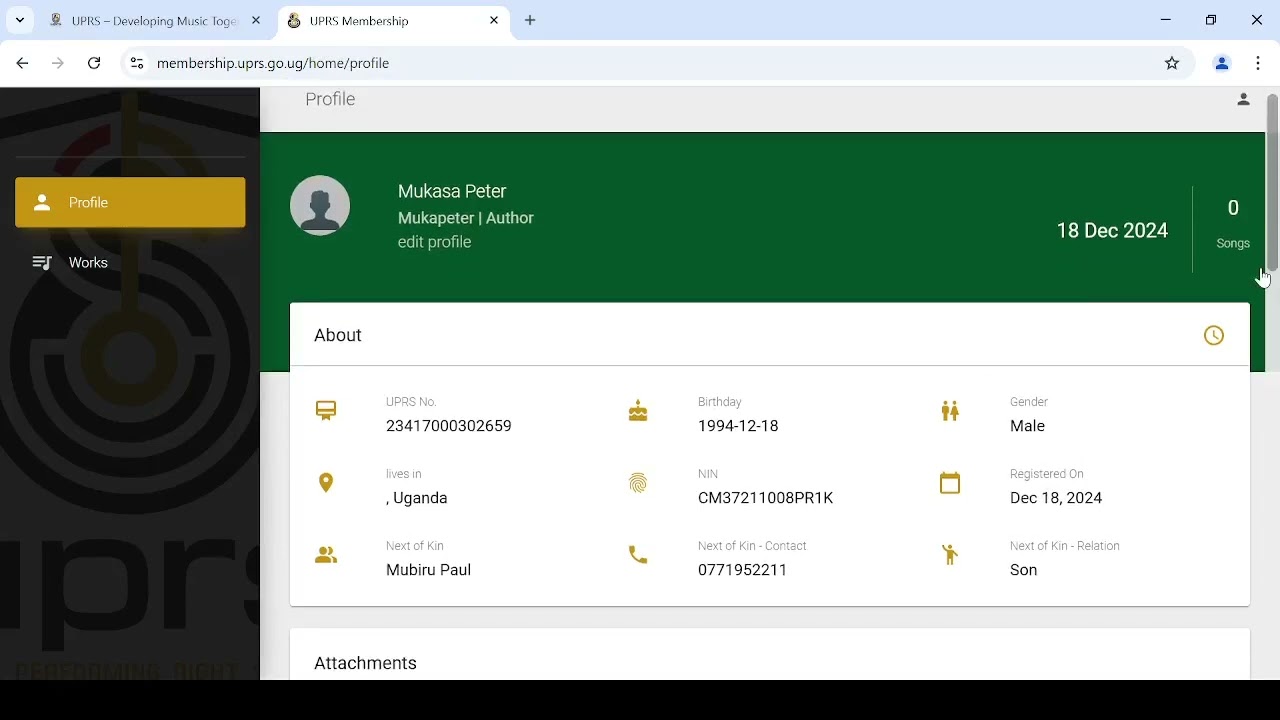Go back with the browser back arrow
The image size is (1280, 720).
coord(22,64)
